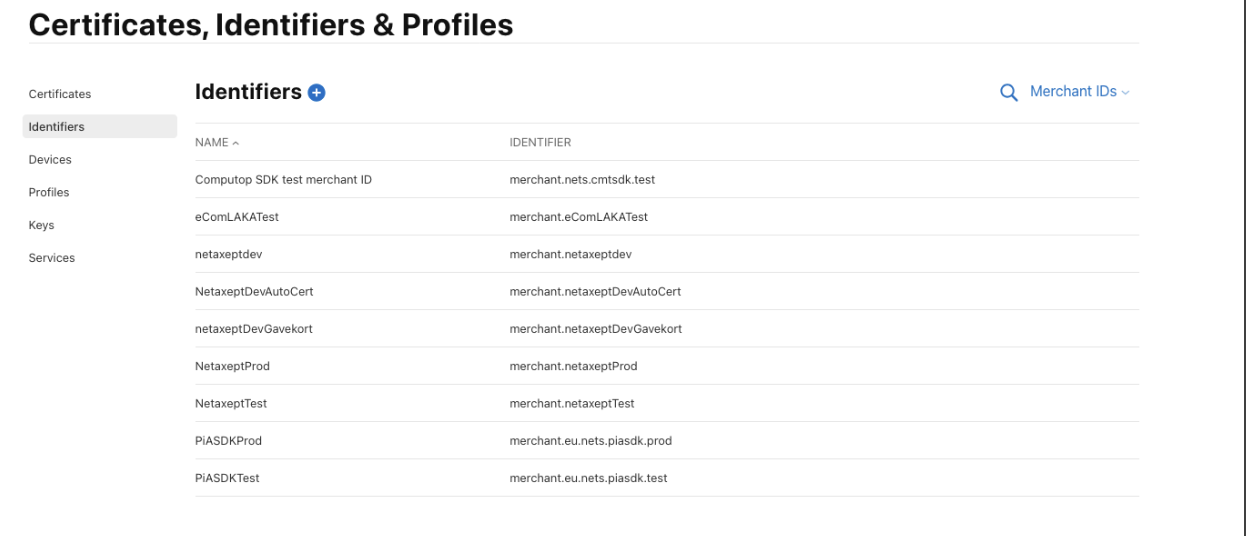Expand the Merchant IDs filter dropdown
This screenshot has width=1246, height=536.
[x=1079, y=91]
